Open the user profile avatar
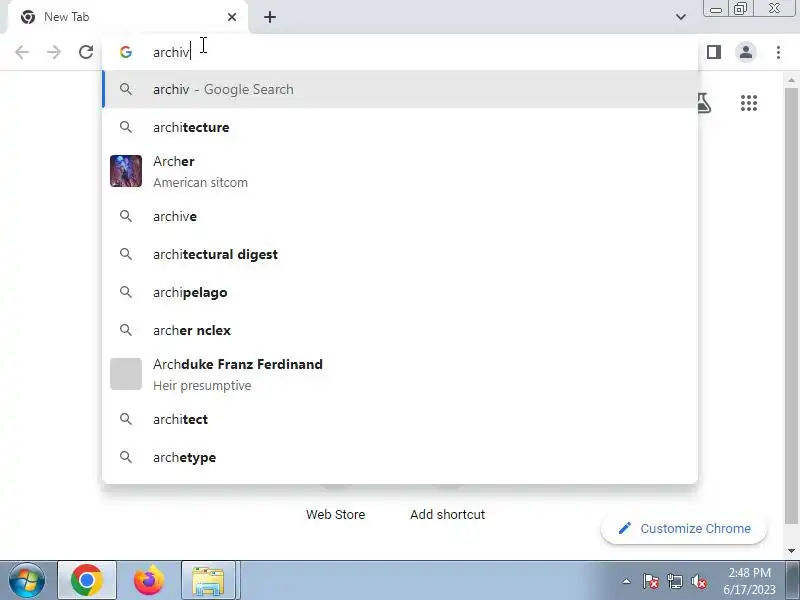The width and height of the screenshot is (800, 600). pos(746,52)
